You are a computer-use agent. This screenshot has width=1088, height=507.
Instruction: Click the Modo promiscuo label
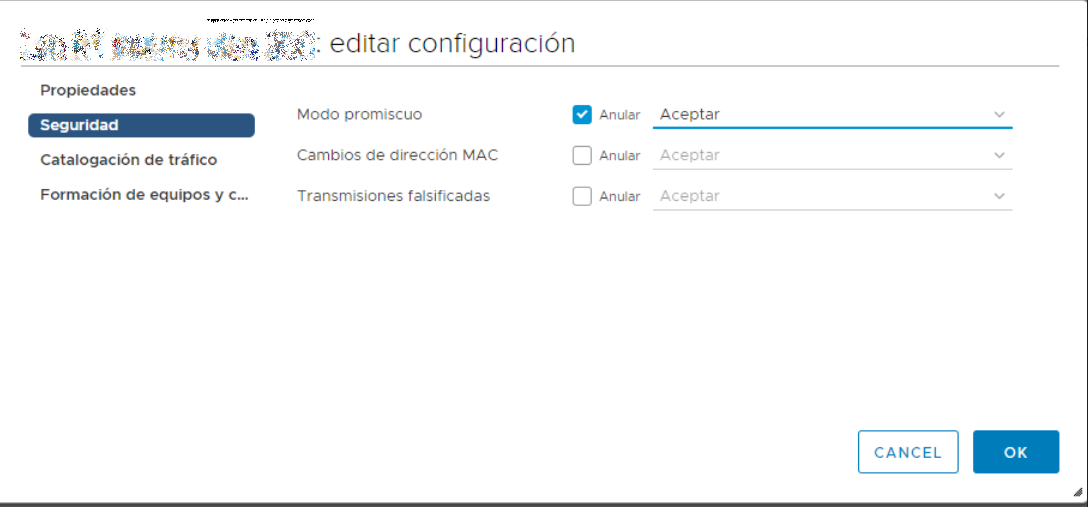[x=359, y=114]
